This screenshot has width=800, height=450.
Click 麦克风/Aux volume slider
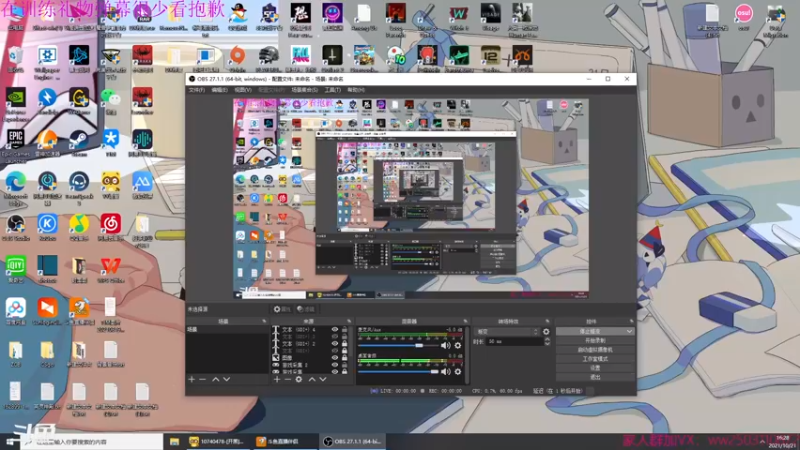tap(398, 345)
